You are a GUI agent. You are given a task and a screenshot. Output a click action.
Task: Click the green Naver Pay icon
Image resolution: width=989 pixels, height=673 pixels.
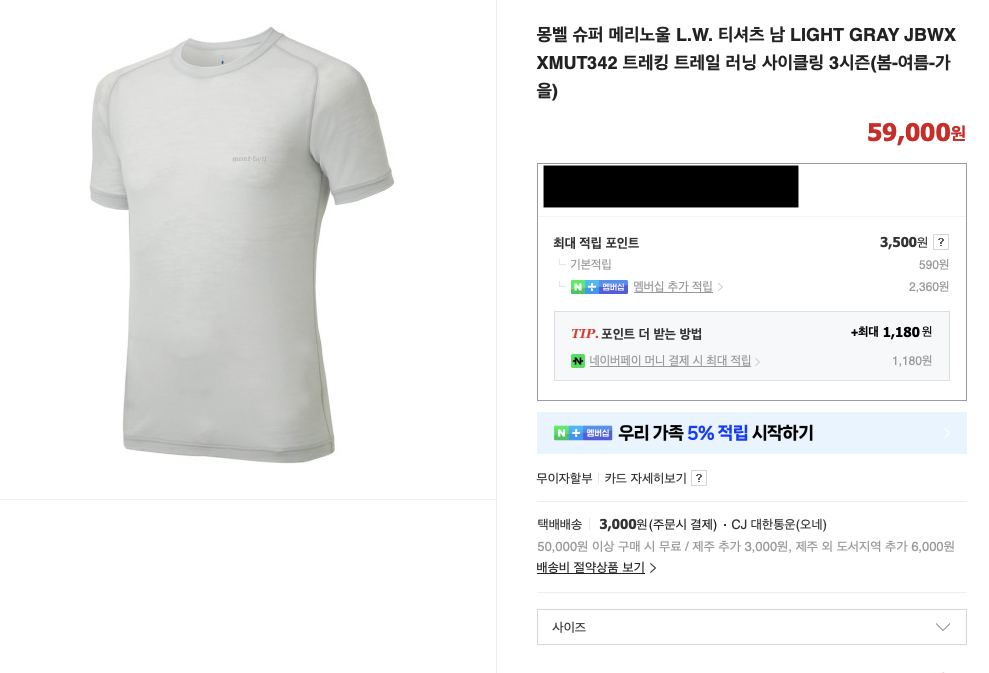click(578, 361)
